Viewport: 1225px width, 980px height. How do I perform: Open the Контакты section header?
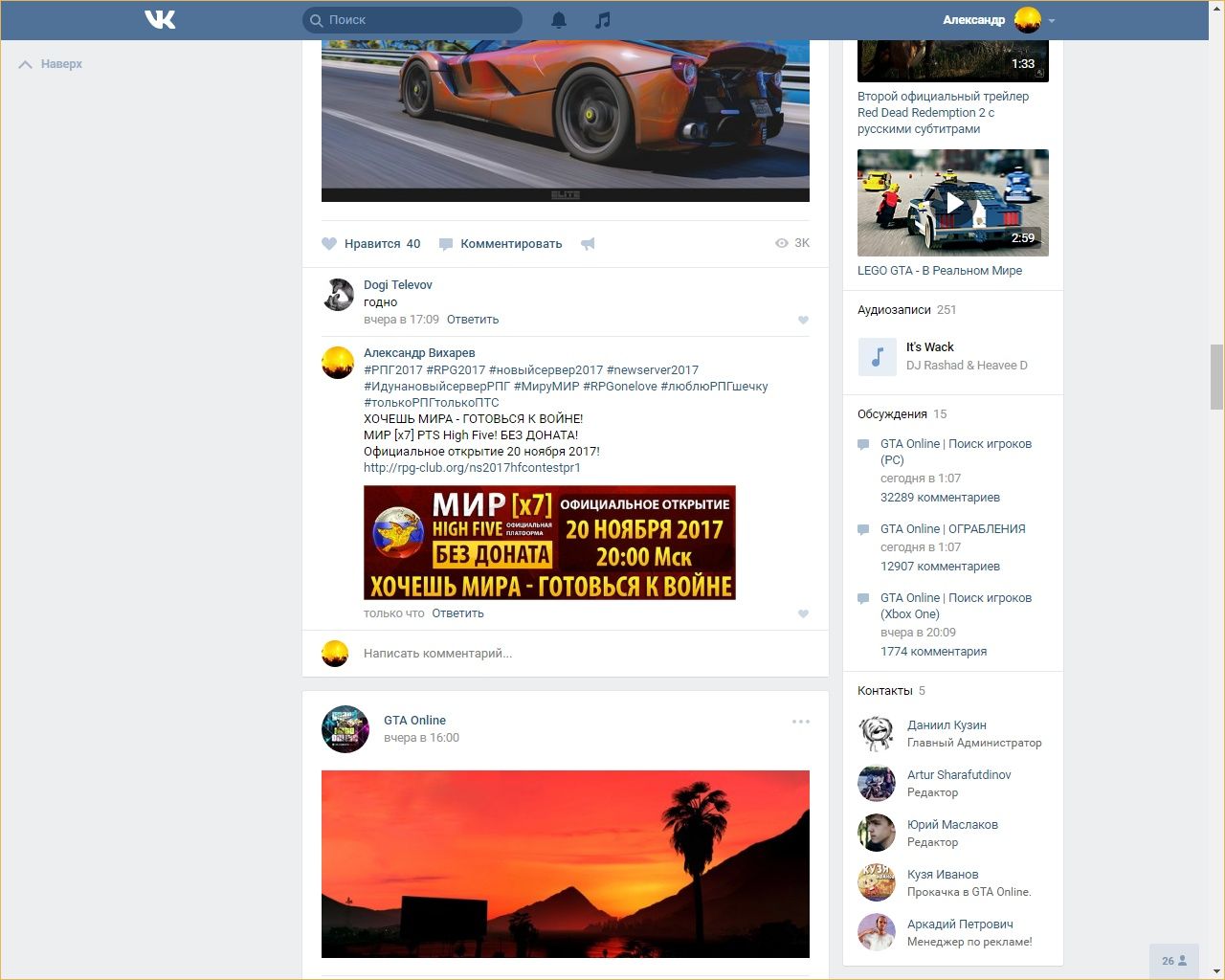885,691
